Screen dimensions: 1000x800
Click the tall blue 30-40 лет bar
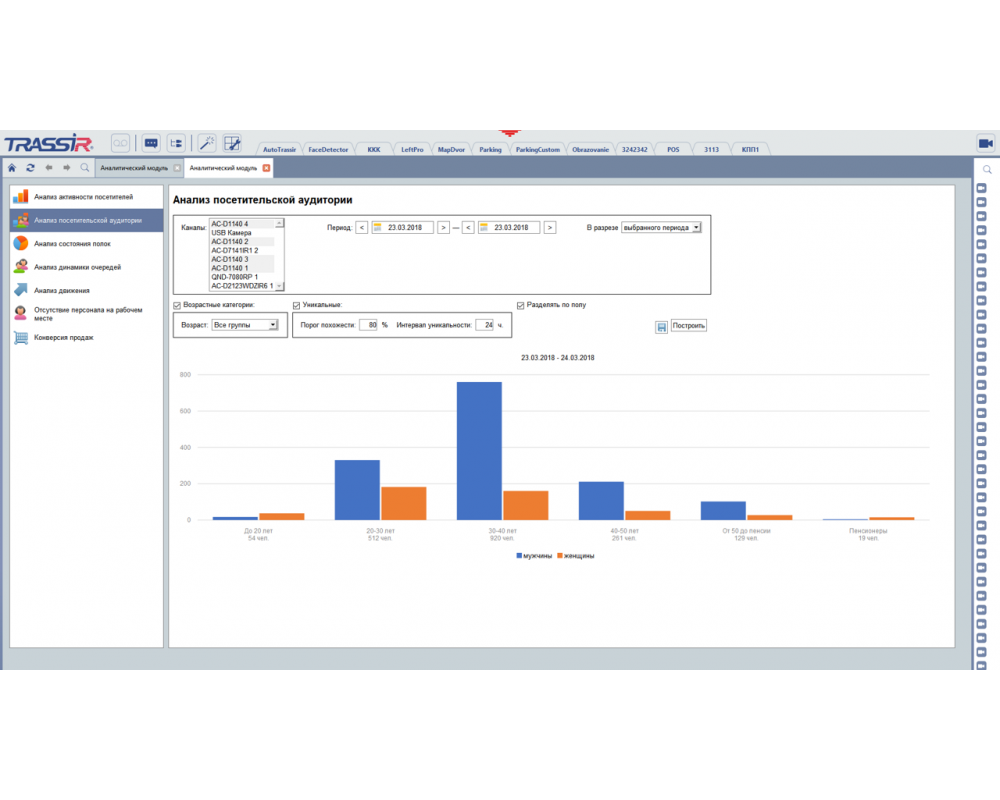(479, 450)
